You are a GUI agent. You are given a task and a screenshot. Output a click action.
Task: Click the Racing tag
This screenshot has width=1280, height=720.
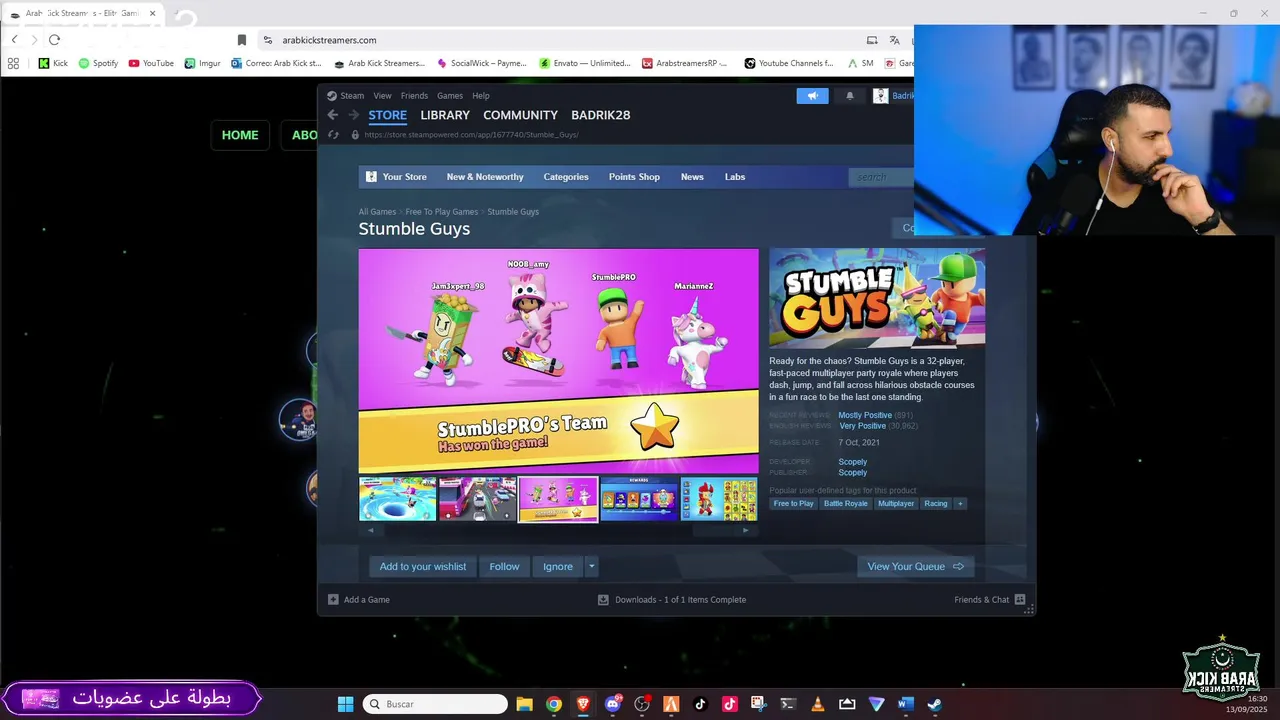(936, 504)
